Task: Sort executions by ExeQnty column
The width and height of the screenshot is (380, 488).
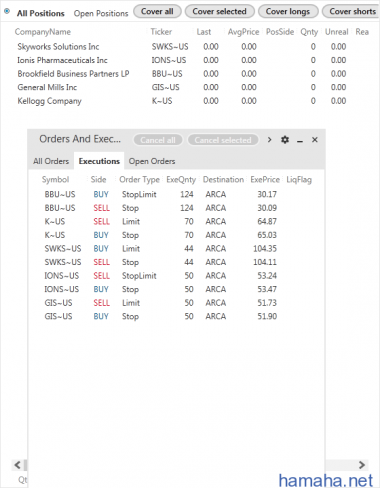Action: tap(181, 180)
